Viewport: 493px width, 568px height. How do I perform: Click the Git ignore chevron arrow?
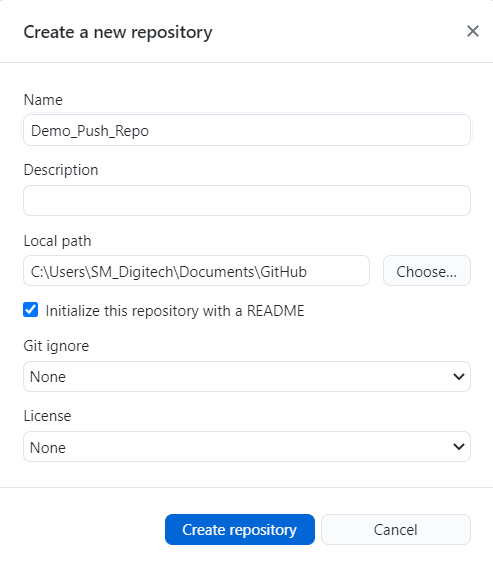(459, 377)
